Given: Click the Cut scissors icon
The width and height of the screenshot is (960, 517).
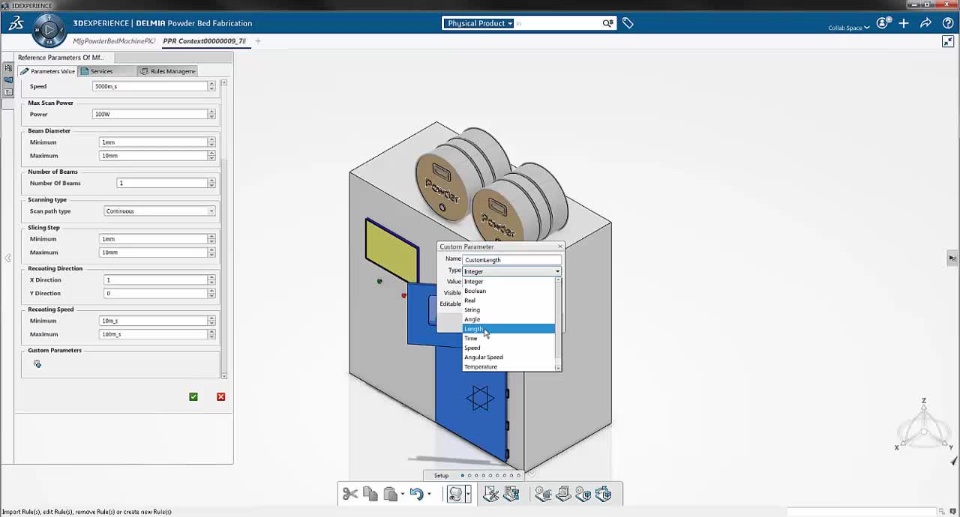Looking at the screenshot, I should [x=350, y=494].
